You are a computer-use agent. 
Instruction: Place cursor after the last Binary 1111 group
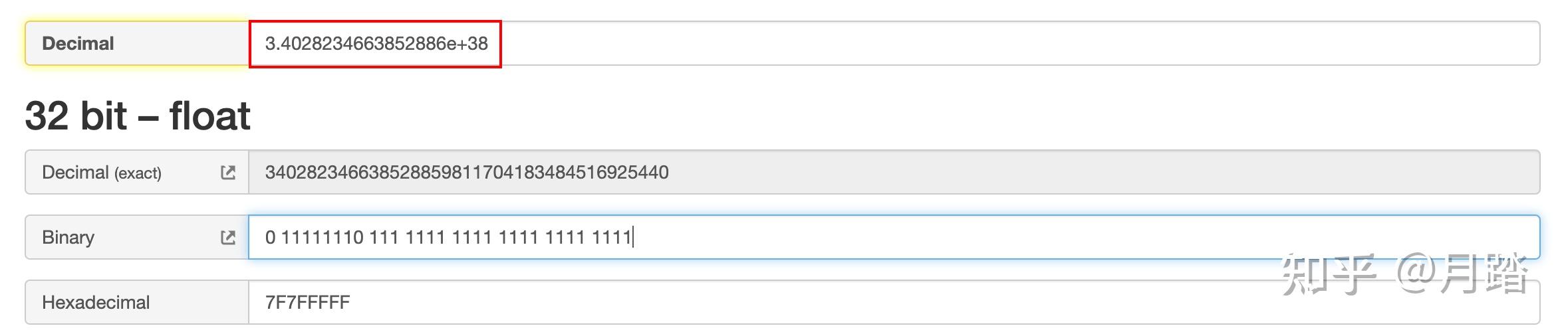[632, 238]
